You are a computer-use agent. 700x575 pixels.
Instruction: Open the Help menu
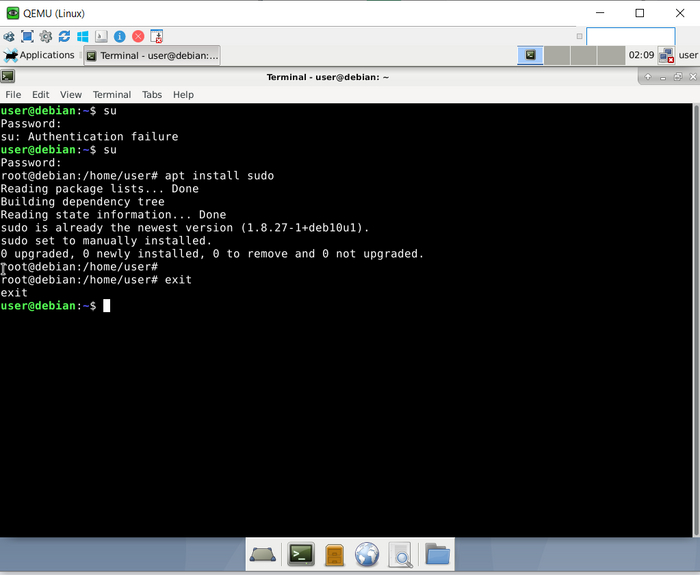click(x=183, y=95)
